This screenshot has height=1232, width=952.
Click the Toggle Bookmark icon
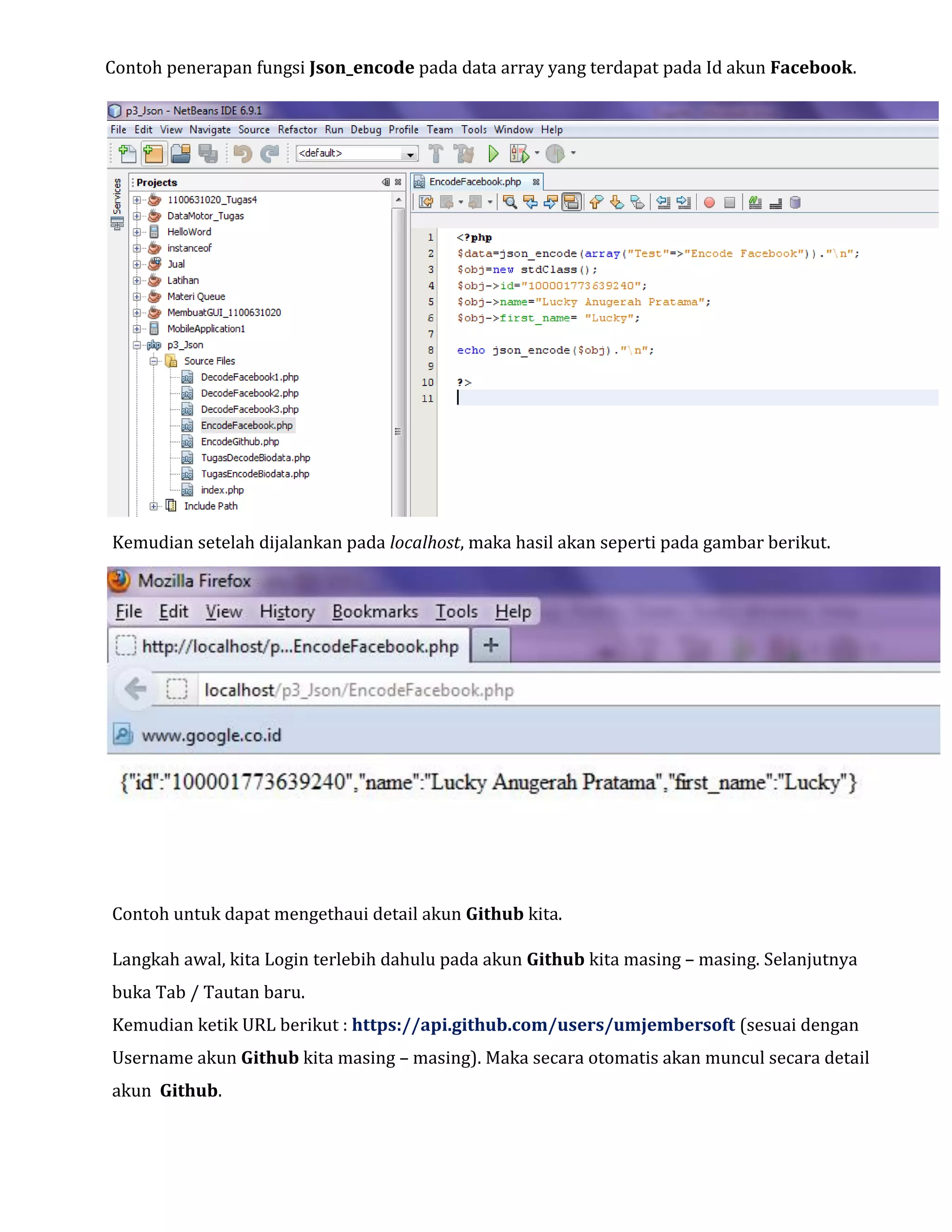(x=637, y=202)
